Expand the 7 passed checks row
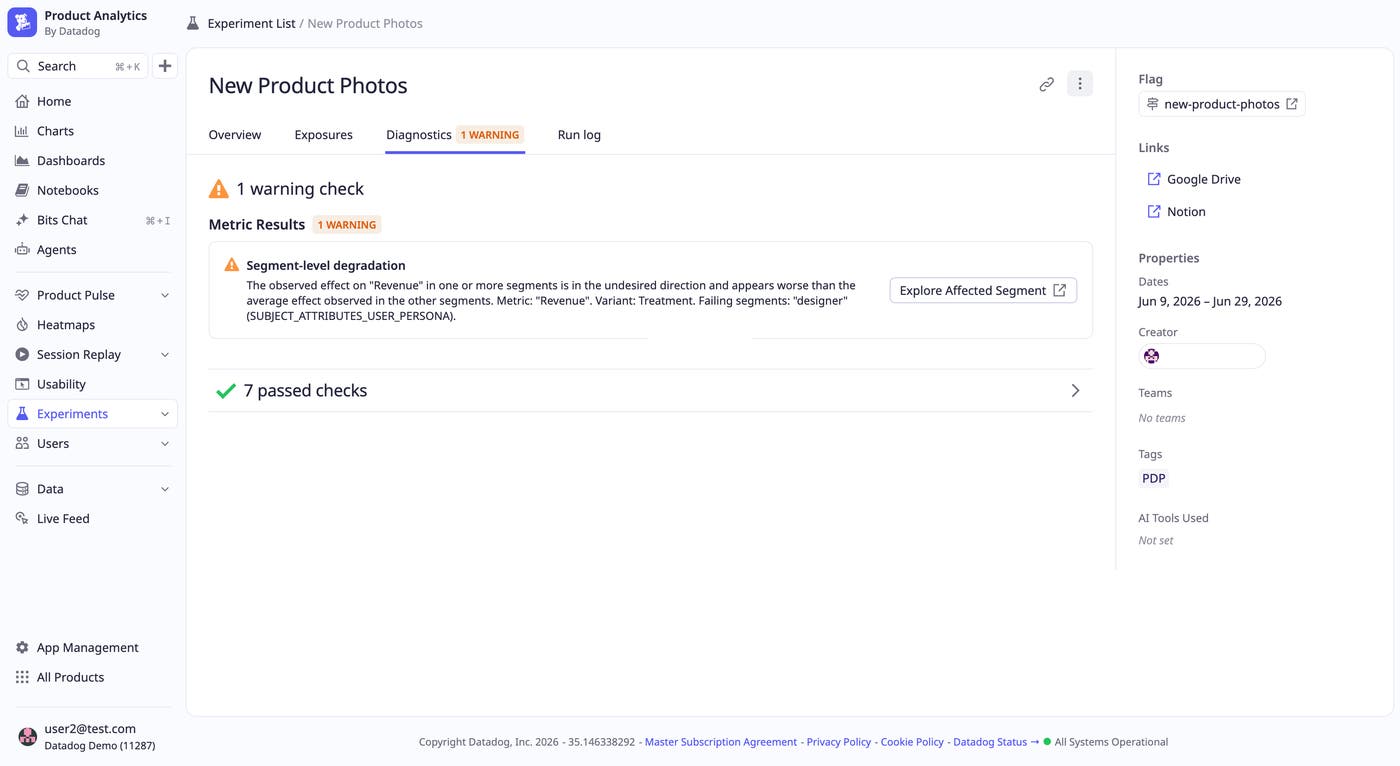The image size is (1400, 766). pyautogui.click(x=650, y=391)
